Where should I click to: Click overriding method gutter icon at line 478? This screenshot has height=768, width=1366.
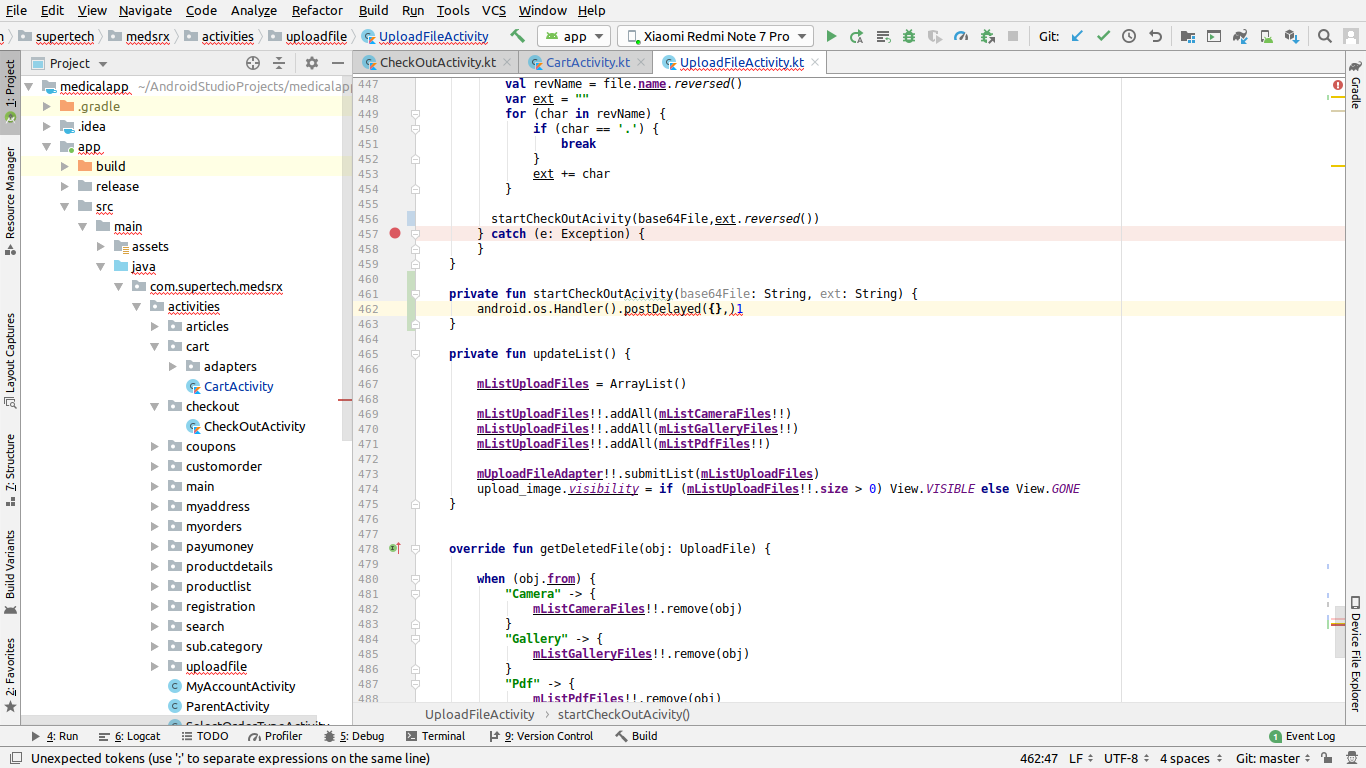394,548
